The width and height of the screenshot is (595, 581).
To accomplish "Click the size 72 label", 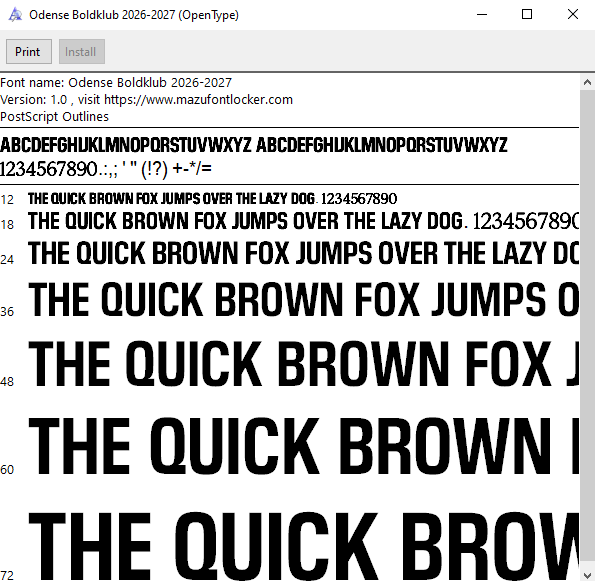I will (7, 575).
